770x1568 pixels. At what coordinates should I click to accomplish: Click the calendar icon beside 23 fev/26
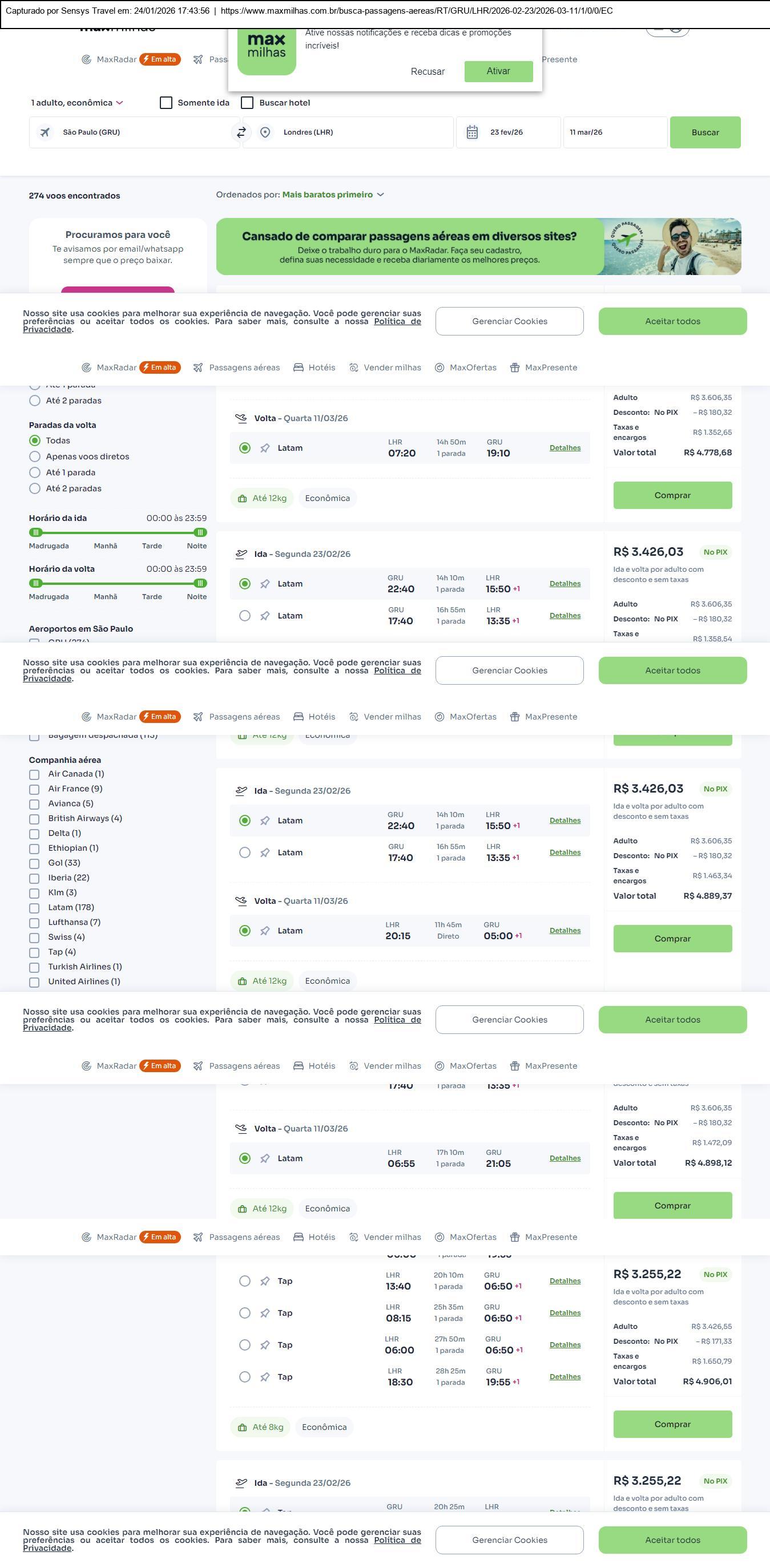[471, 132]
